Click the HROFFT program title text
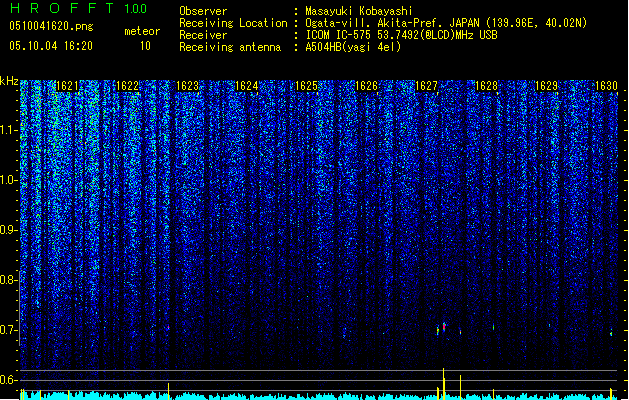629x400 pixels. 62,8
